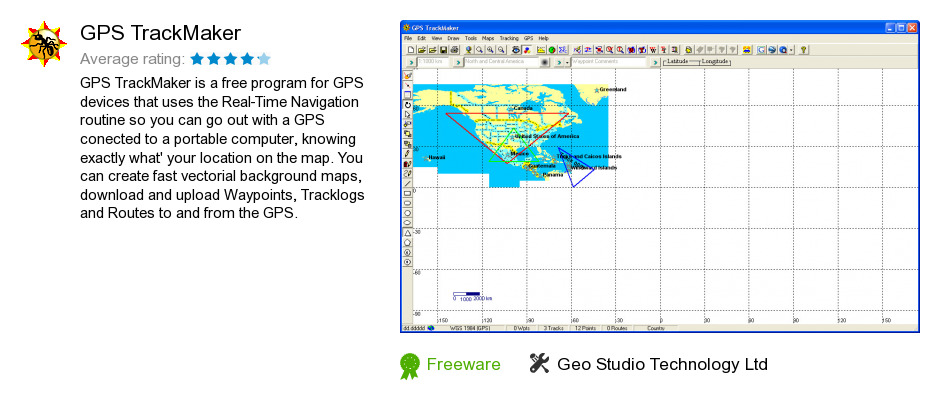Click the Google G toolbar icon
This screenshot has width=940, height=410.
761,50
